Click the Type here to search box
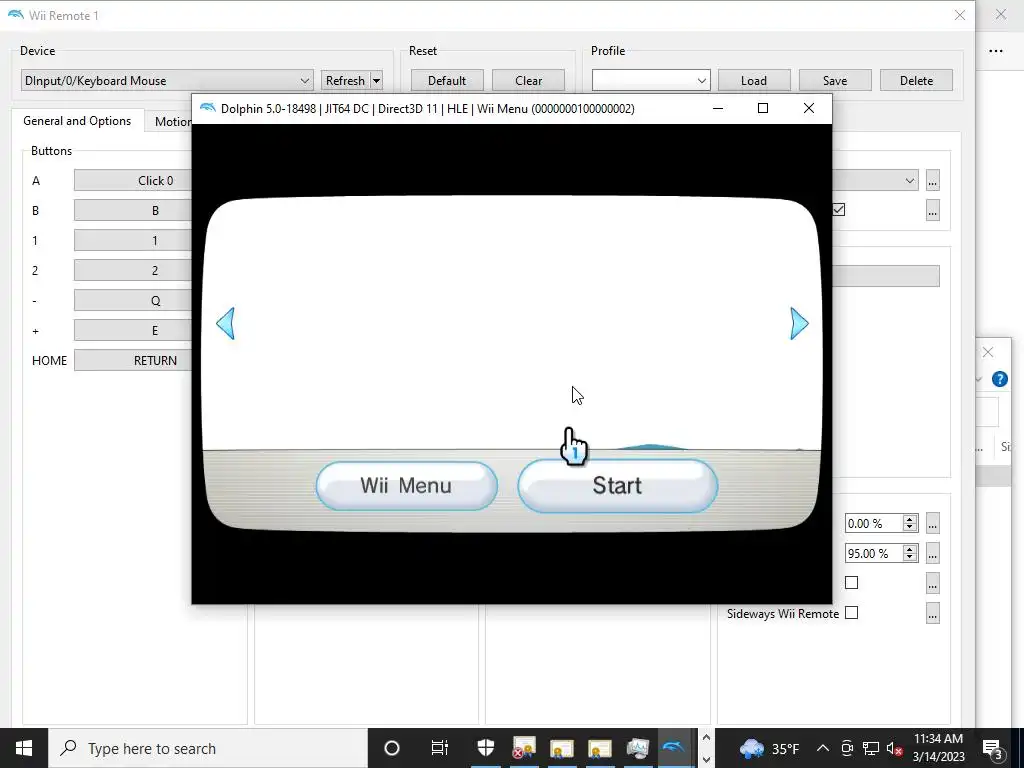The width and height of the screenshot is (1024, 768). tap(208, 748)
